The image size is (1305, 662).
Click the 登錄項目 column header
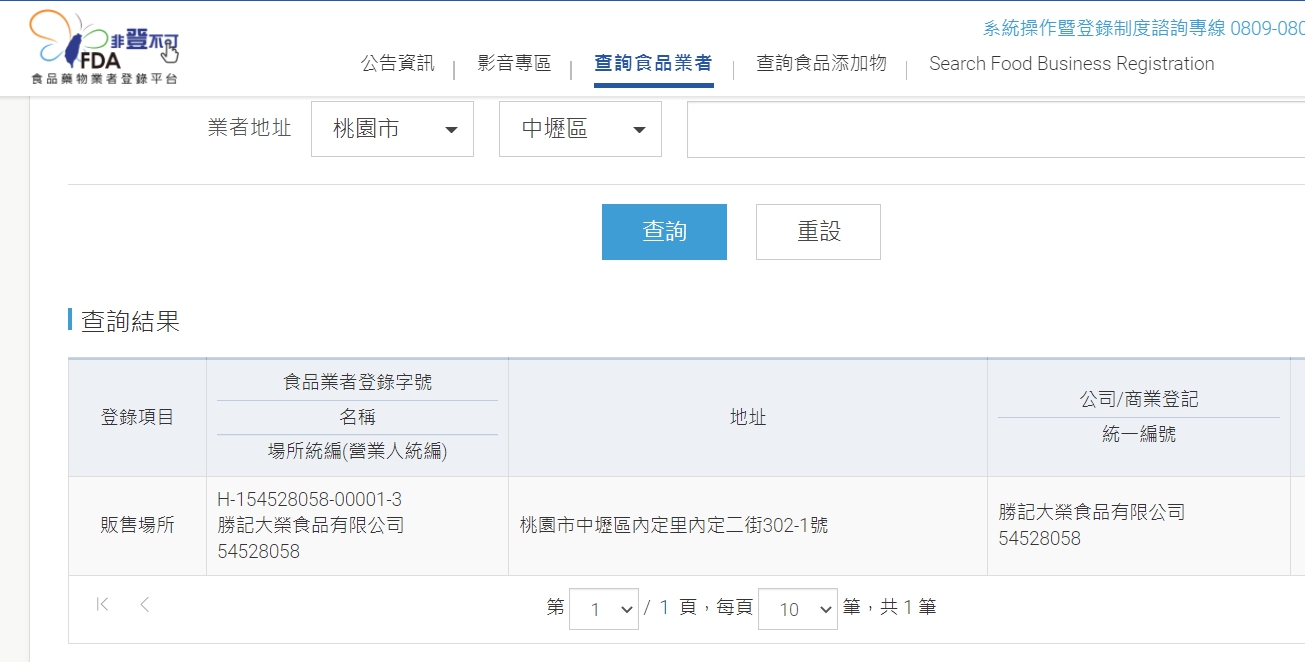[x=137, y=417]
